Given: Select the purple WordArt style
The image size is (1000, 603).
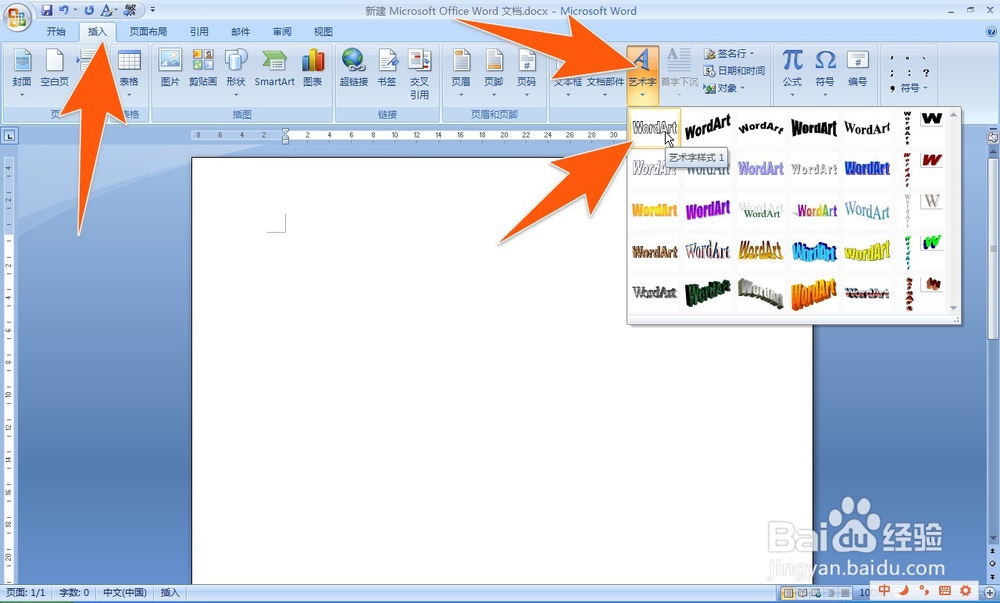Looking at the screenshot, I should tap(707, 210).
